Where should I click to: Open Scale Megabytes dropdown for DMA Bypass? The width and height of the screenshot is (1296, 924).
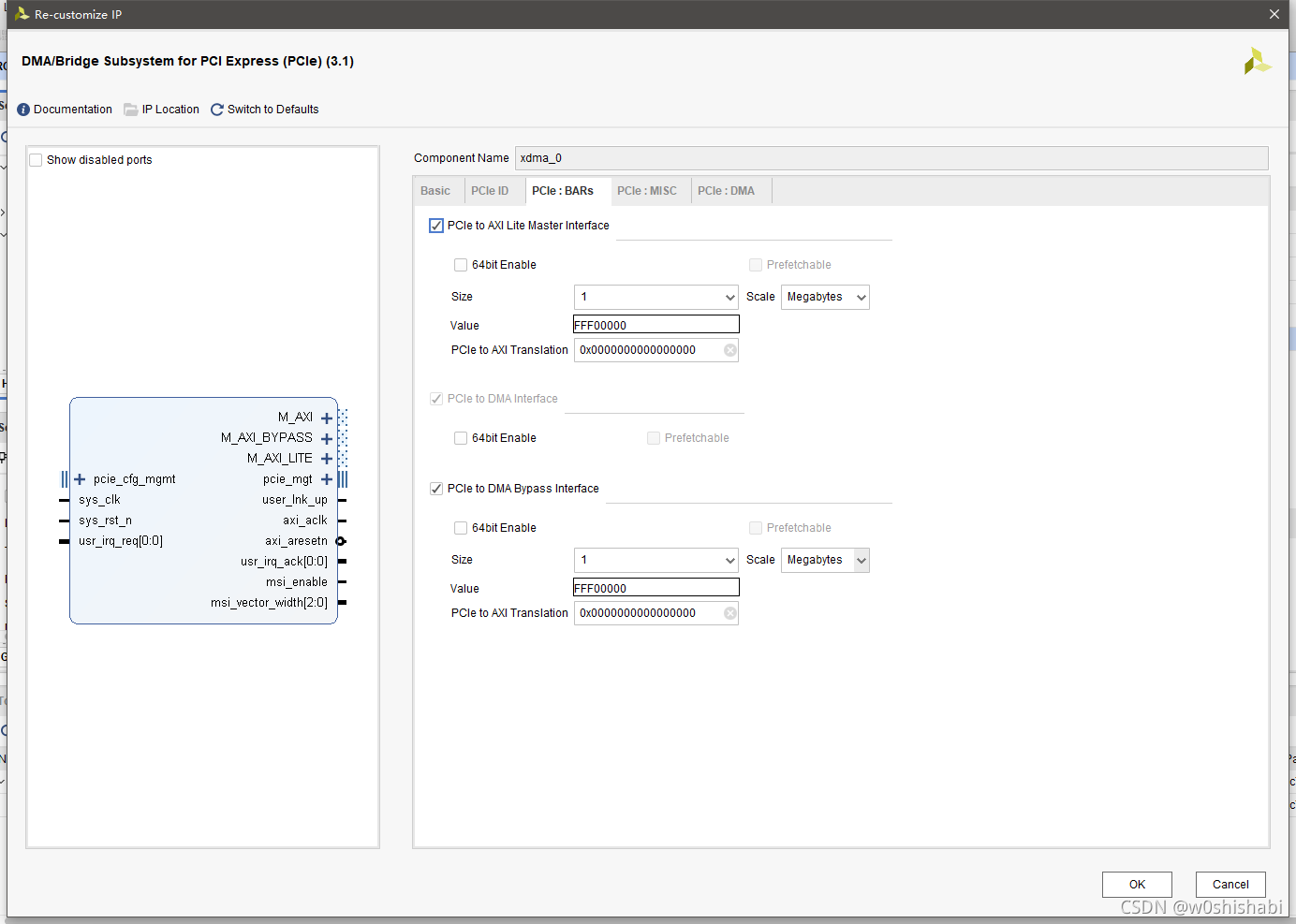(x=825, y=560)
